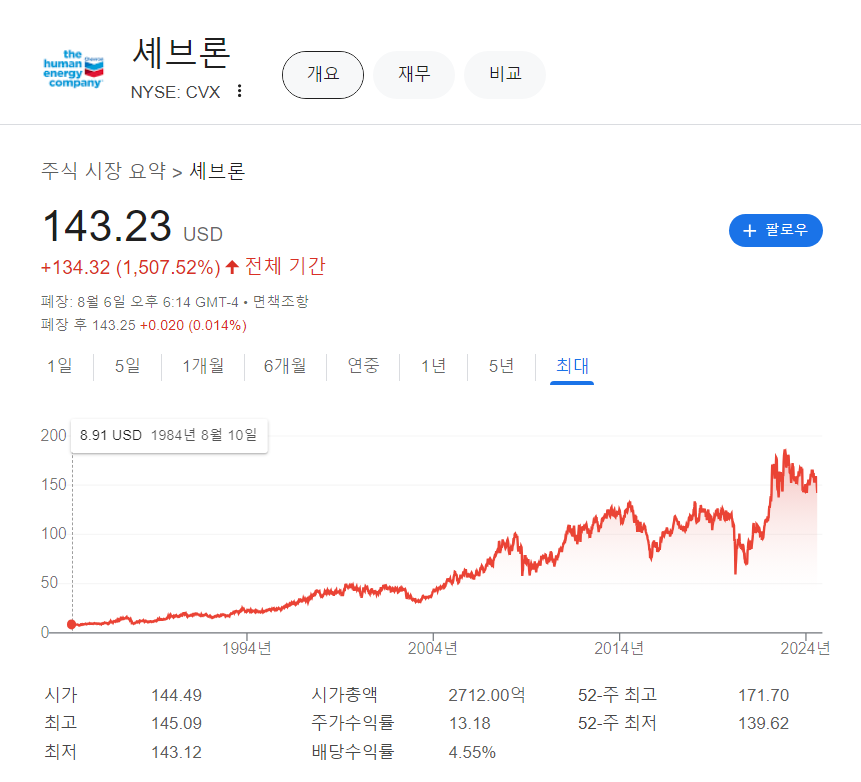The height and width of the screenshot is (782, 861).
Task: Select the 비교 tab
Action: [x=505, y=75]
